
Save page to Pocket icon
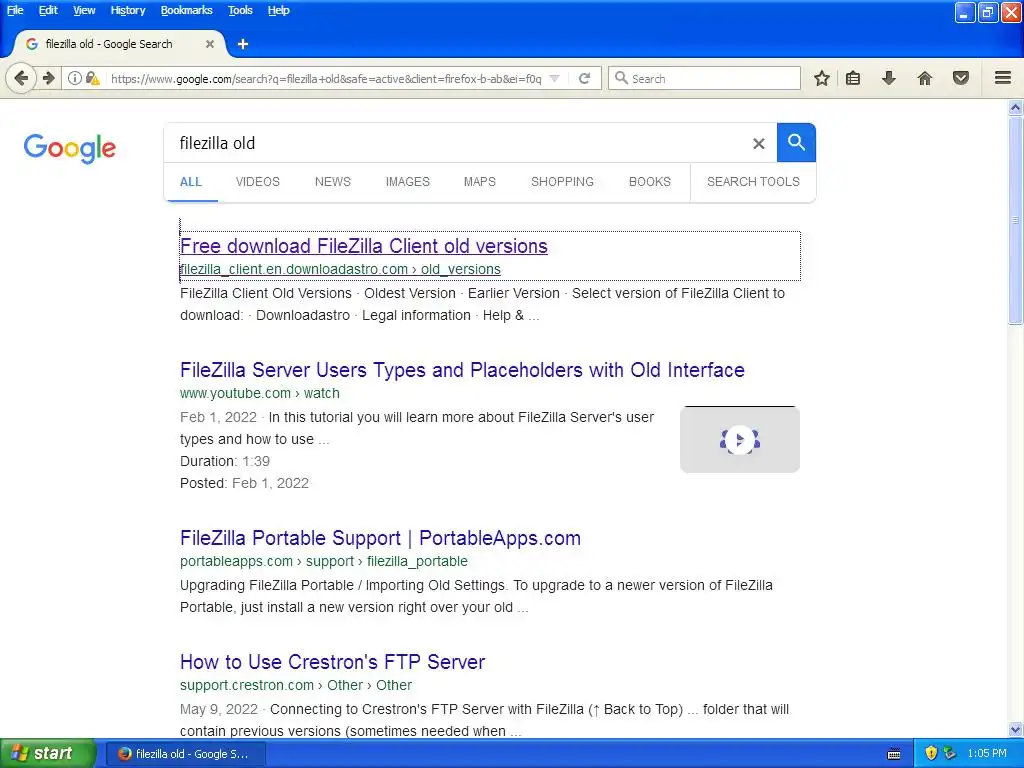[961, 78]
